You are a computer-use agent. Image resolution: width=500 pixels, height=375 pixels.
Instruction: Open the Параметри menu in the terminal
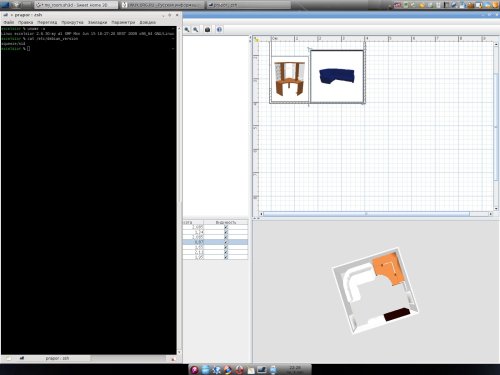pyautogui.click(x=123, y=22)
